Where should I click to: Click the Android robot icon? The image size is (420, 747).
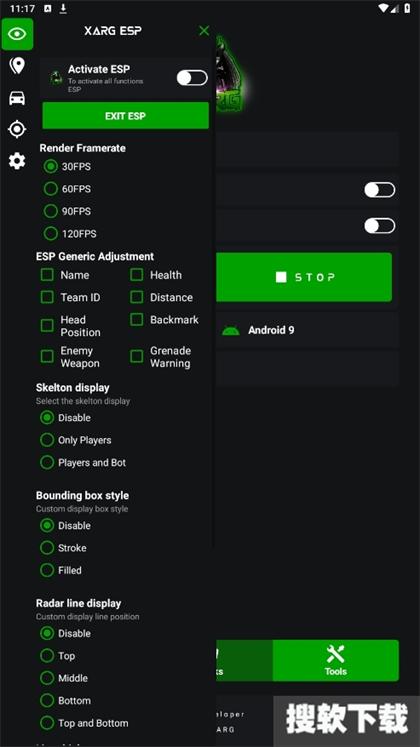pos(231,330)
